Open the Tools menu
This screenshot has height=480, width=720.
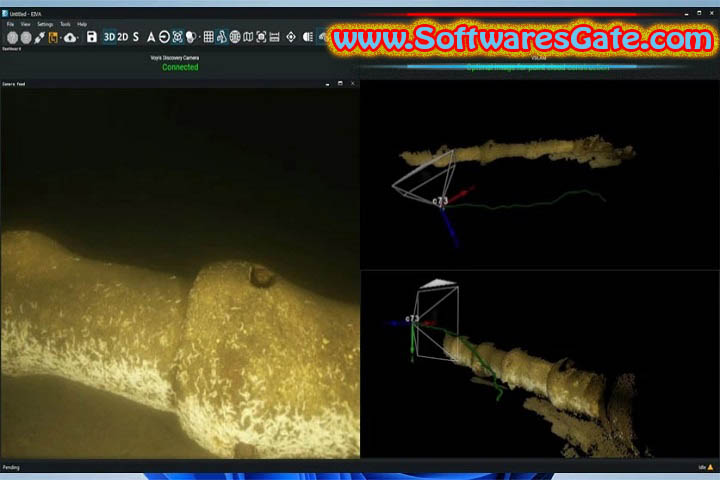[65, 24]
